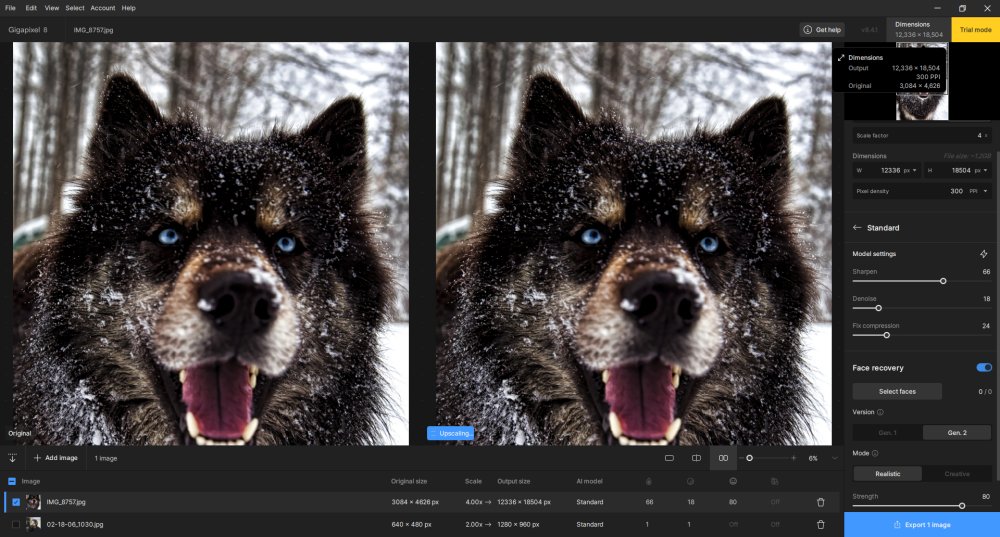Screen dimensions: 1000x537
Task: Click the Select faces button
Action: coord(897,391)
